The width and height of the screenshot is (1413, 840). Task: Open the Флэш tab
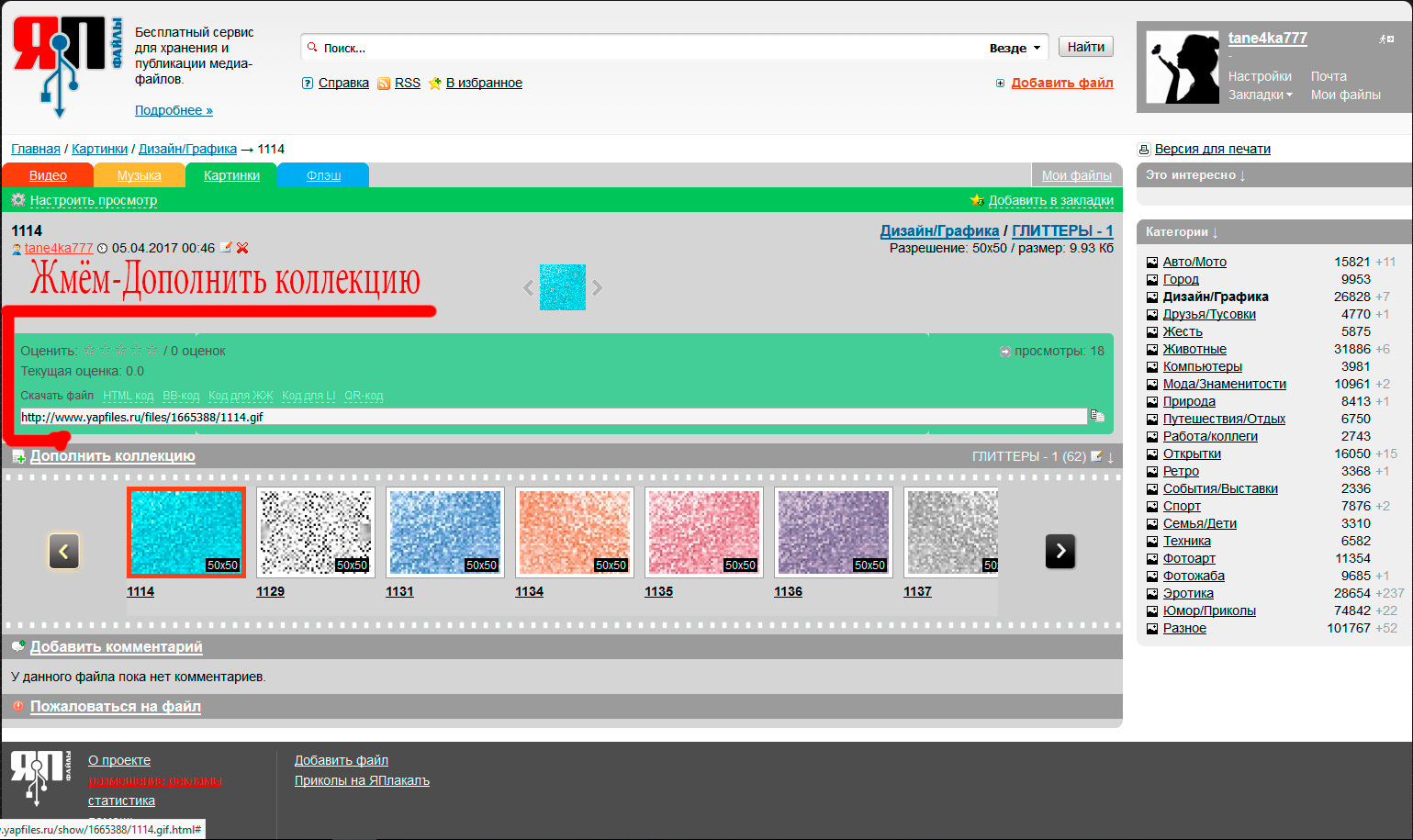click(323, 175)
